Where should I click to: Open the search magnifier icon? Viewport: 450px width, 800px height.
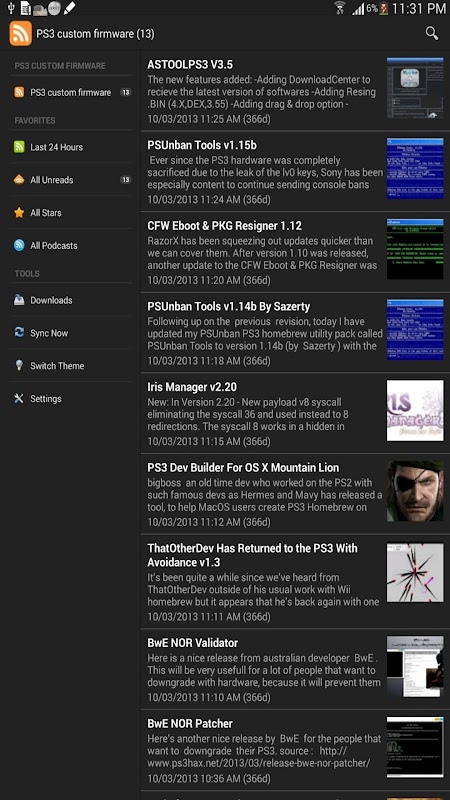[432, 34]
